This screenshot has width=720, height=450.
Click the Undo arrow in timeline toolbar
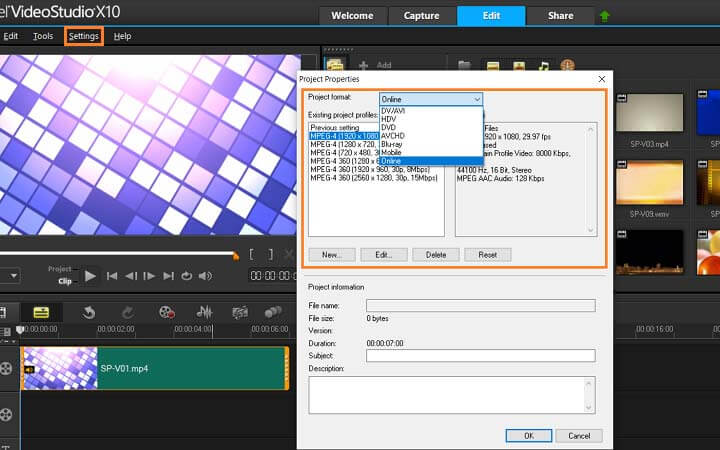coord(89,313)
